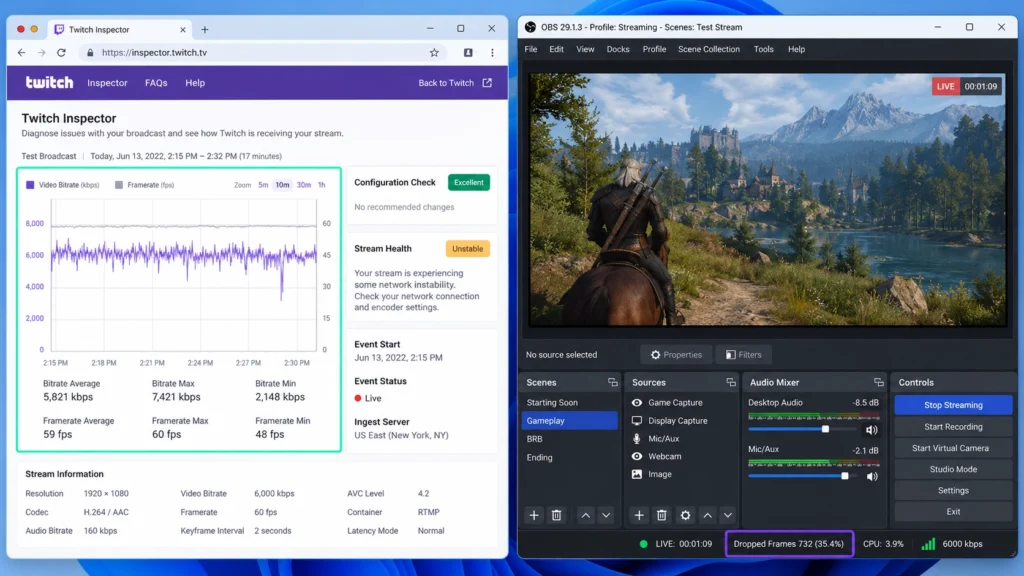Viewport: 1024px width, 576px height.
Task: Click Exit button in Controls
Action: (953, 511)
